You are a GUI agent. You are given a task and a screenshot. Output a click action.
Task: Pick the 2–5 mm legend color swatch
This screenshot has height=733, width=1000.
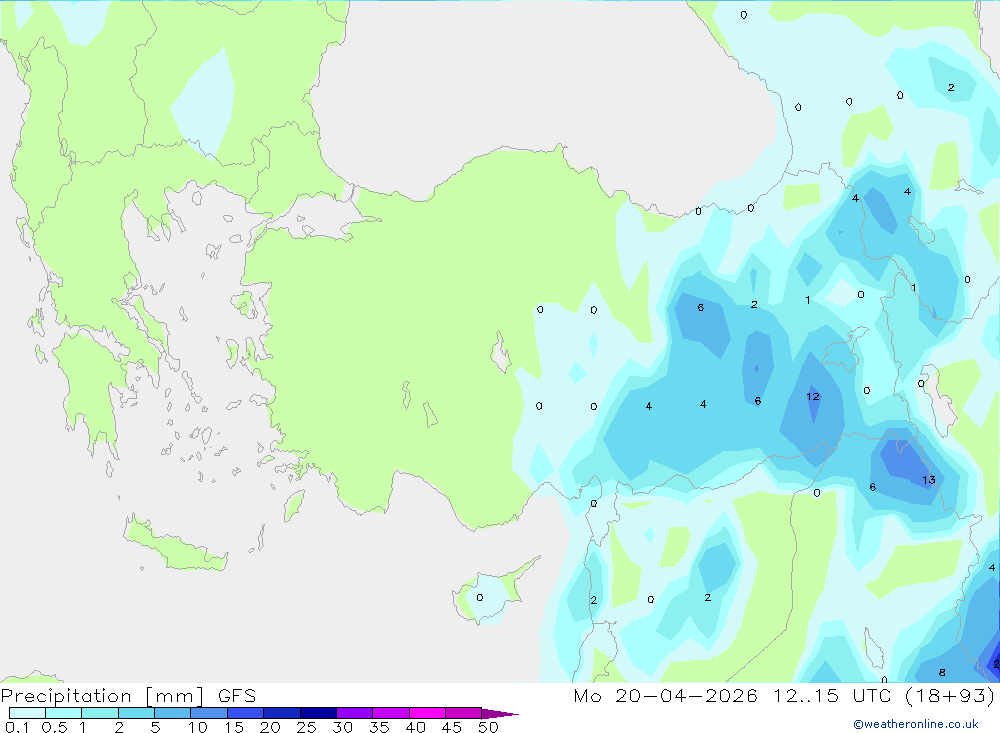tap(136, 713)
